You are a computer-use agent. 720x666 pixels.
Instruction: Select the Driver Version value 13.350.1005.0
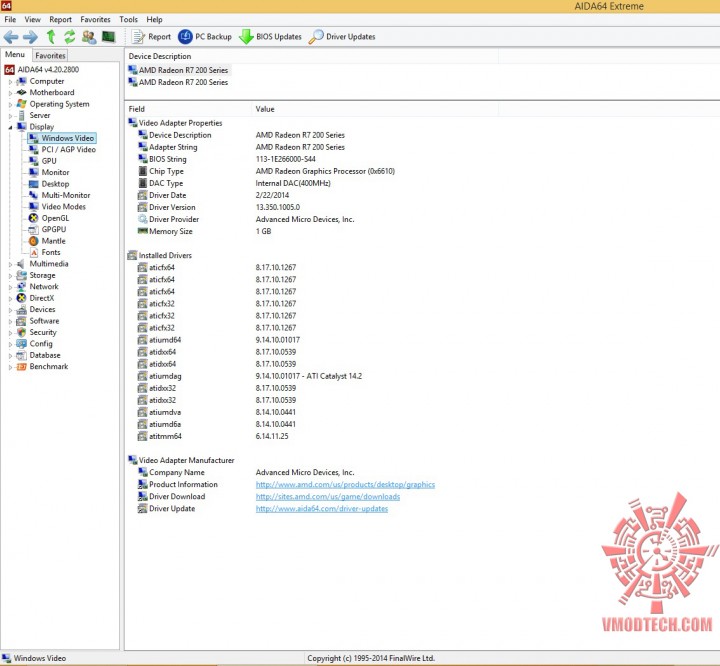click(278, 207)
